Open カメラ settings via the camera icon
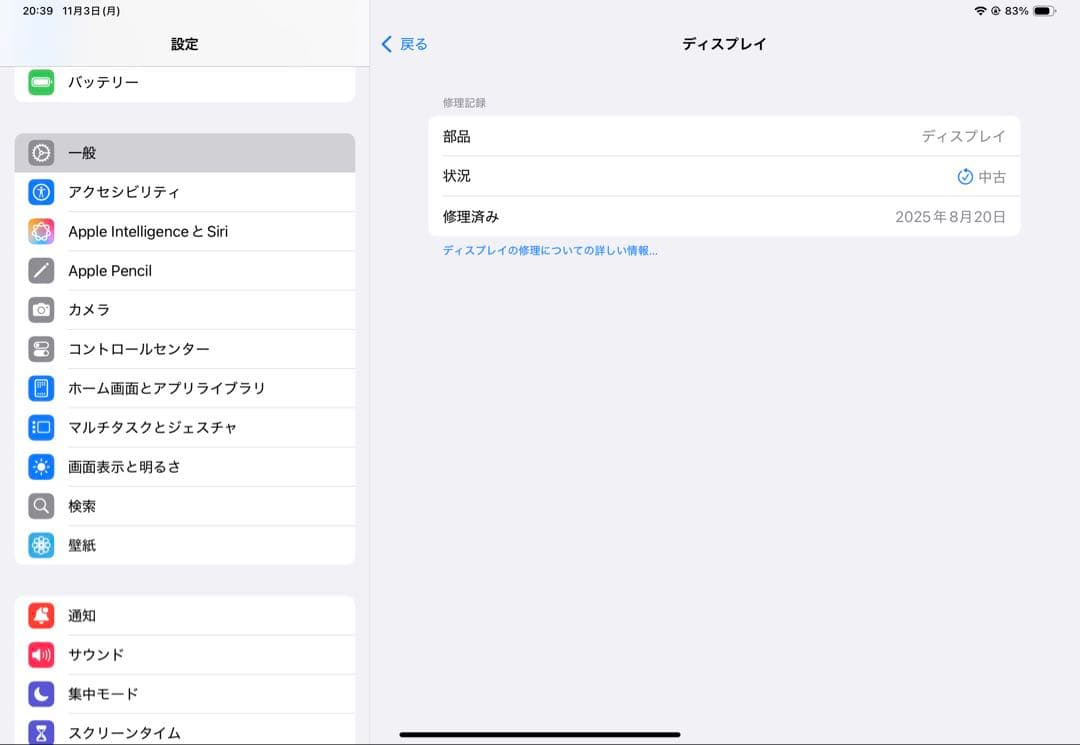Image resolution: width=1080 pixels, height=745 pixels. tap(42, 310)
